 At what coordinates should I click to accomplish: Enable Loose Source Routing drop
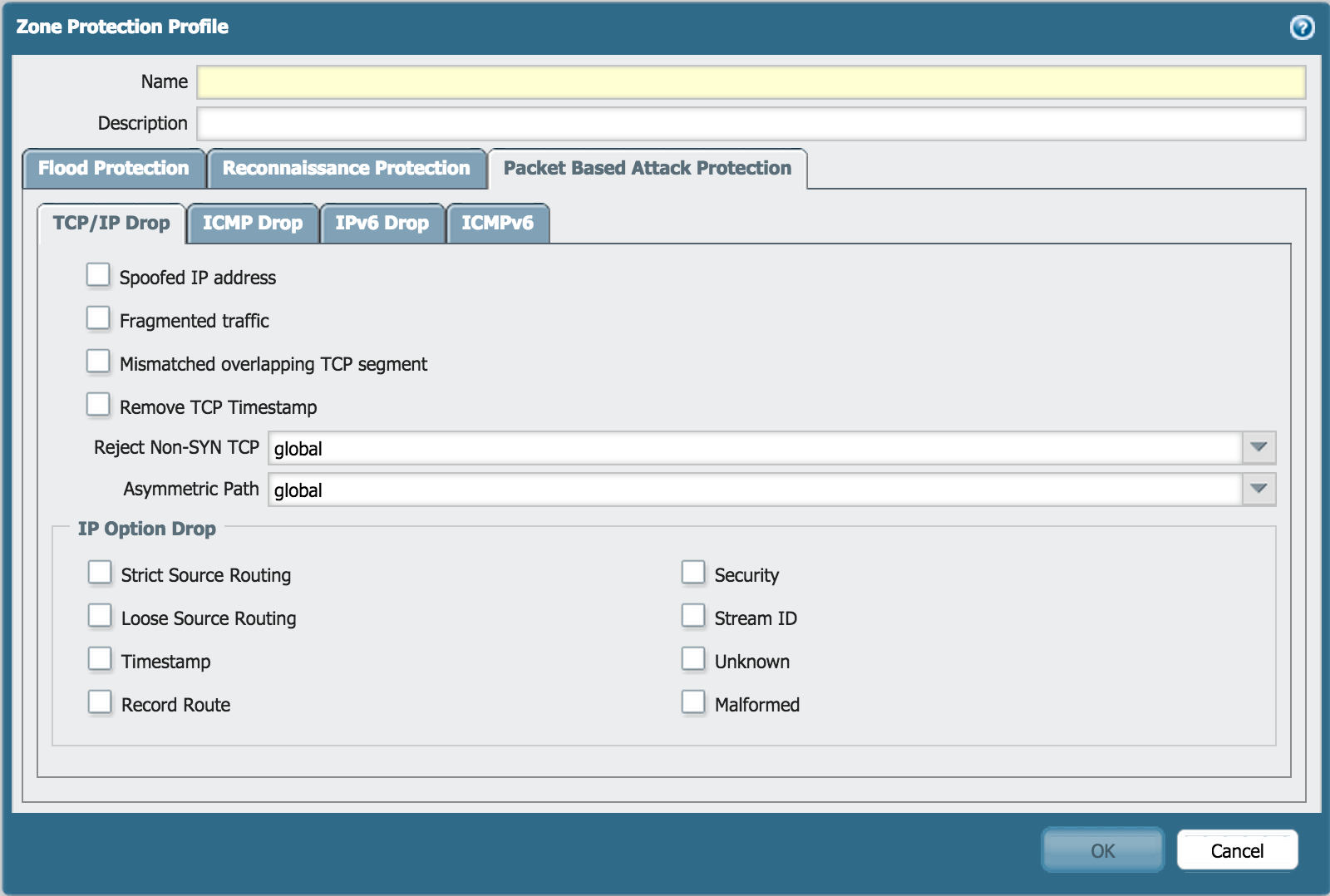[100, 616]
